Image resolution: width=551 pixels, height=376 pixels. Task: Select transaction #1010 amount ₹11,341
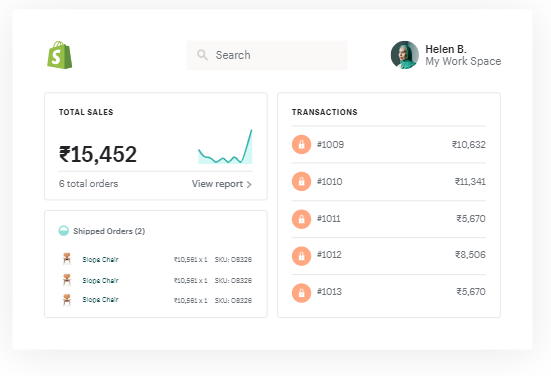point(470,181)
